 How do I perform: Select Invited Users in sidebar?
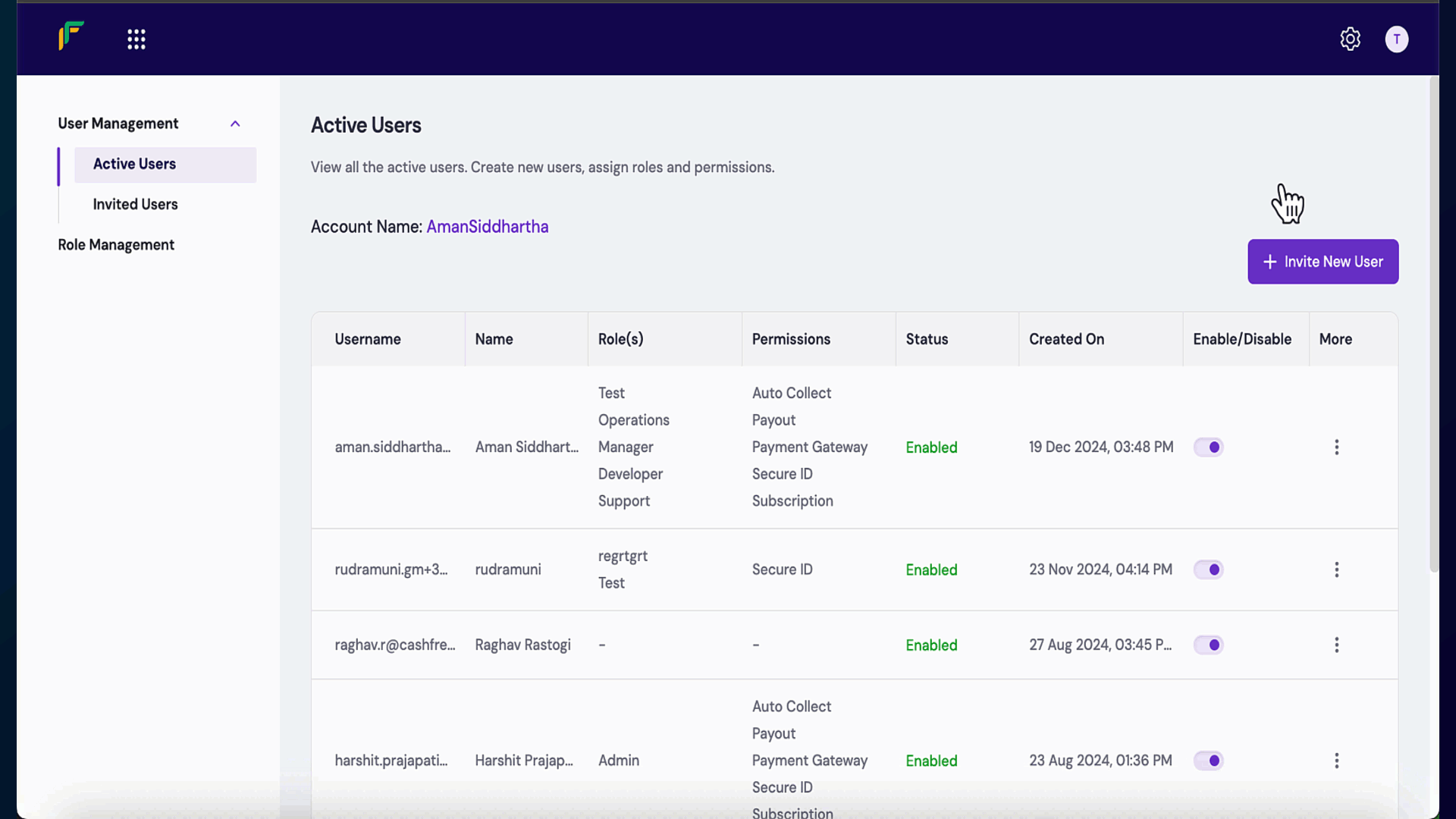point(135,205)
